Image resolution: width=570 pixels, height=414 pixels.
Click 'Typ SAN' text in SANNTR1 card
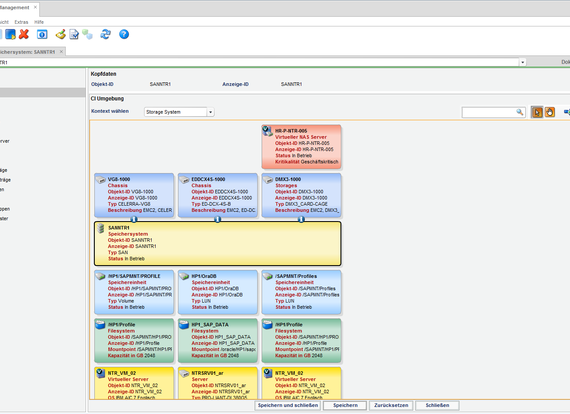[118, 253]
